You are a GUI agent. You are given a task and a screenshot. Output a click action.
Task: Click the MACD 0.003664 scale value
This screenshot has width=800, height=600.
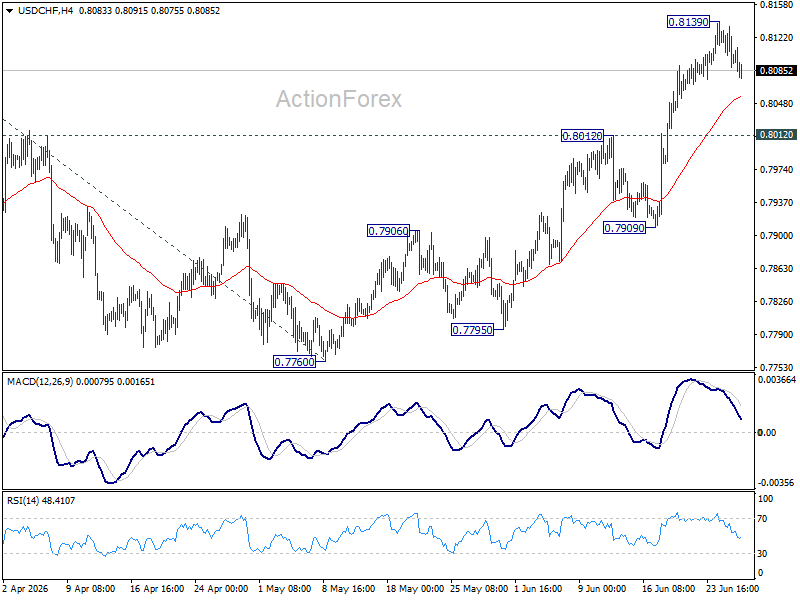coord(777,380)
